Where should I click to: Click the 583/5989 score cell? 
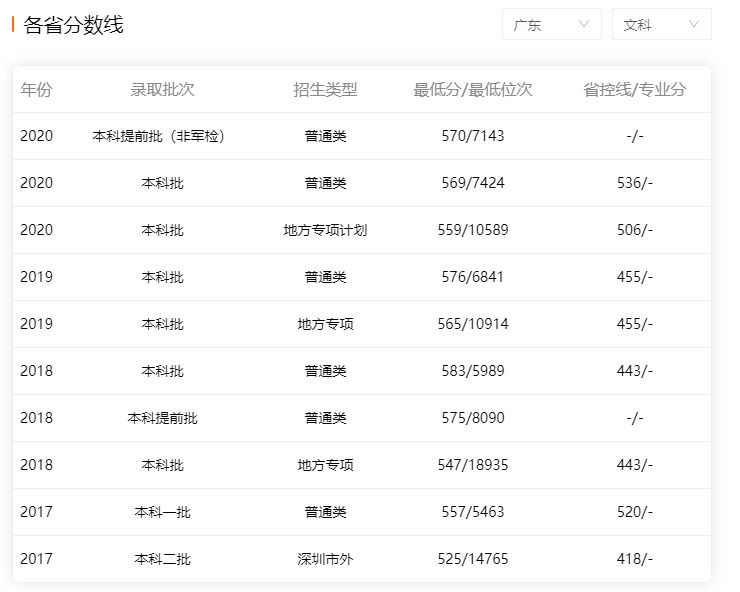473,371
